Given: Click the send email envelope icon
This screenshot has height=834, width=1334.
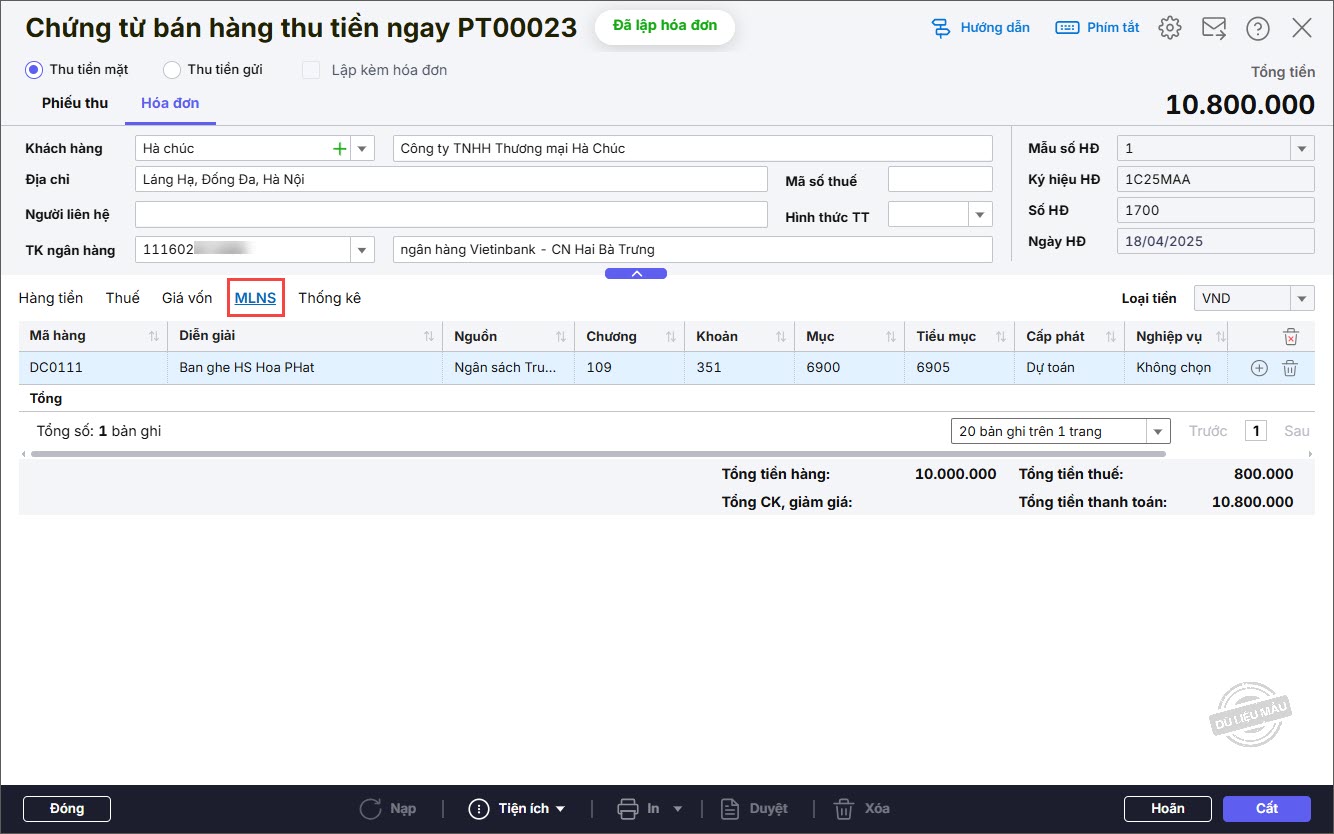Looking at the screenshot, I should coord(1214,28).
